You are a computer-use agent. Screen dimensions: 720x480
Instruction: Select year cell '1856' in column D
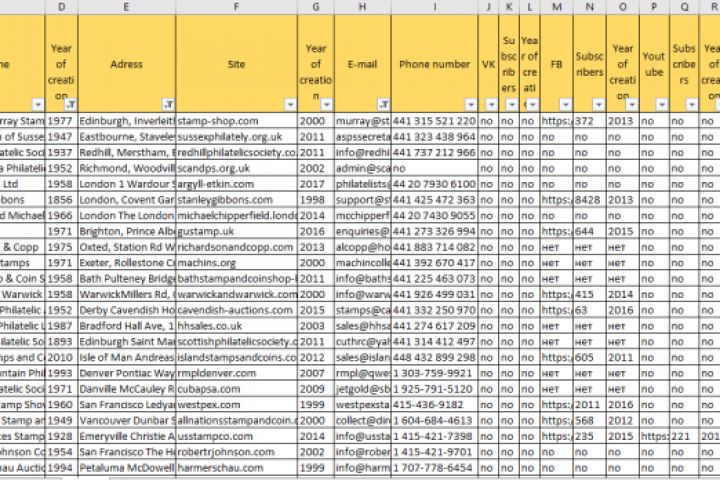coord(62,200)
